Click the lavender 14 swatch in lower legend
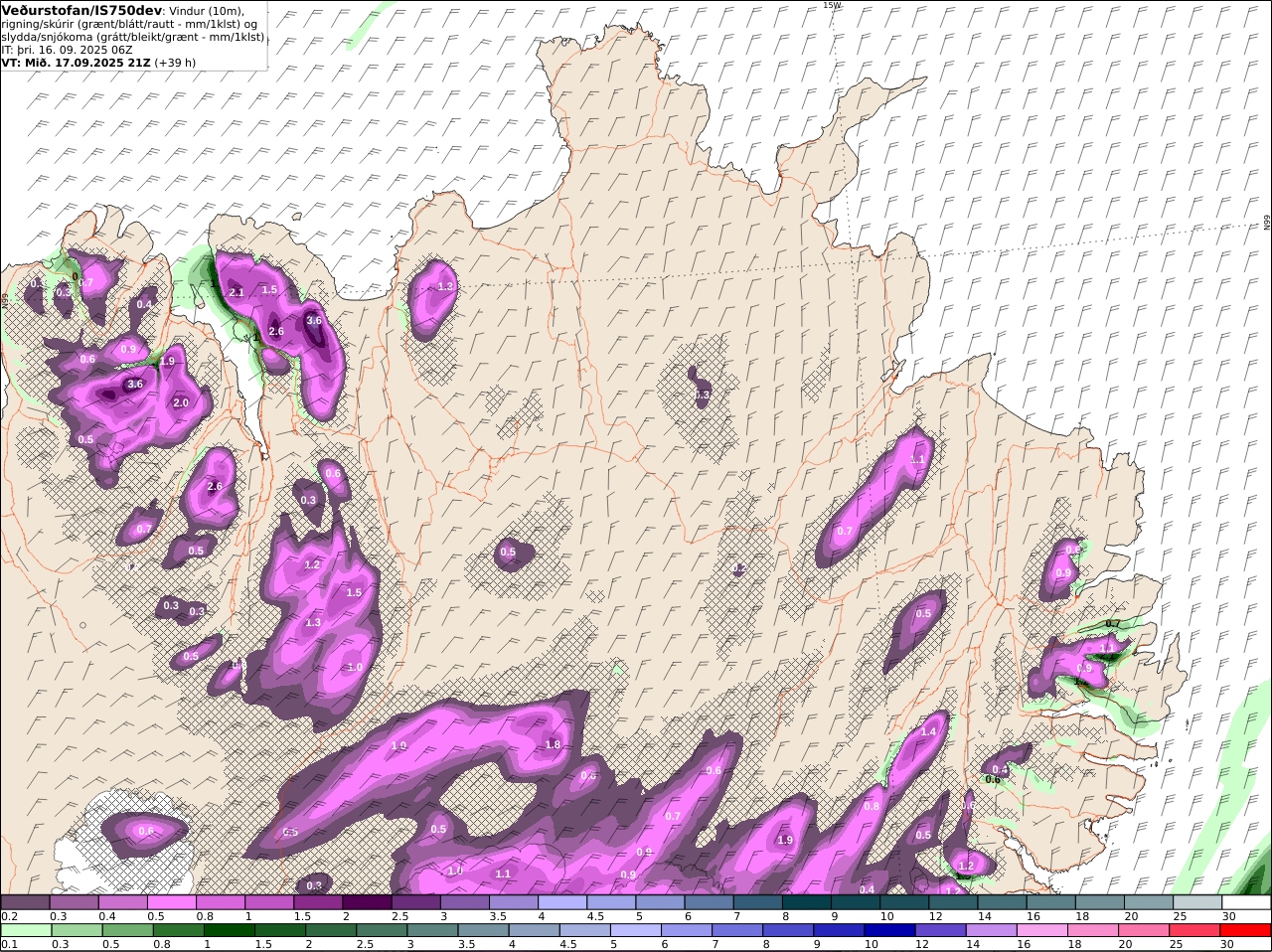The image size is (1272, 952). [992, 930]
